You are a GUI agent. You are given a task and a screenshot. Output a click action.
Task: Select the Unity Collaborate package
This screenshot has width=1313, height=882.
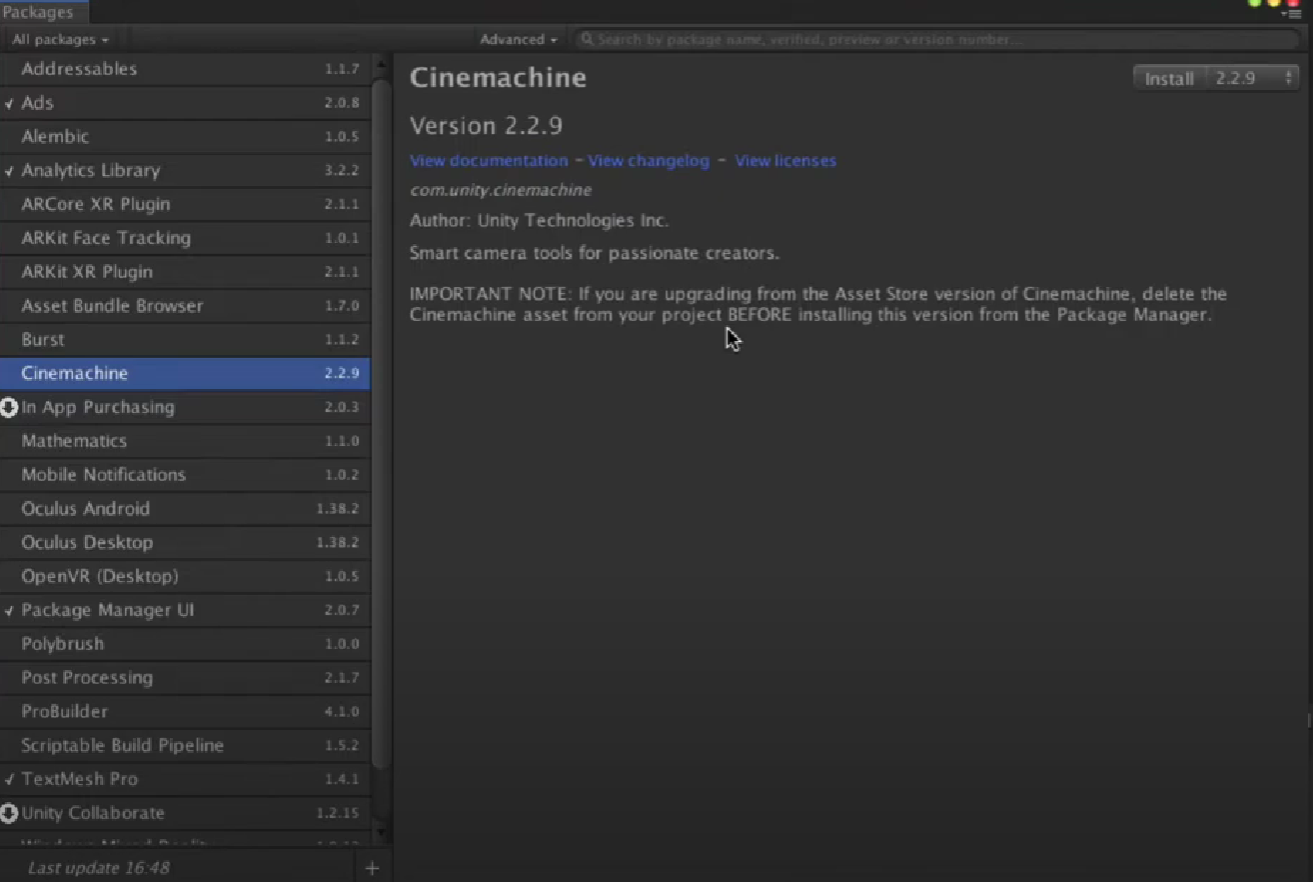coord(185,814)
